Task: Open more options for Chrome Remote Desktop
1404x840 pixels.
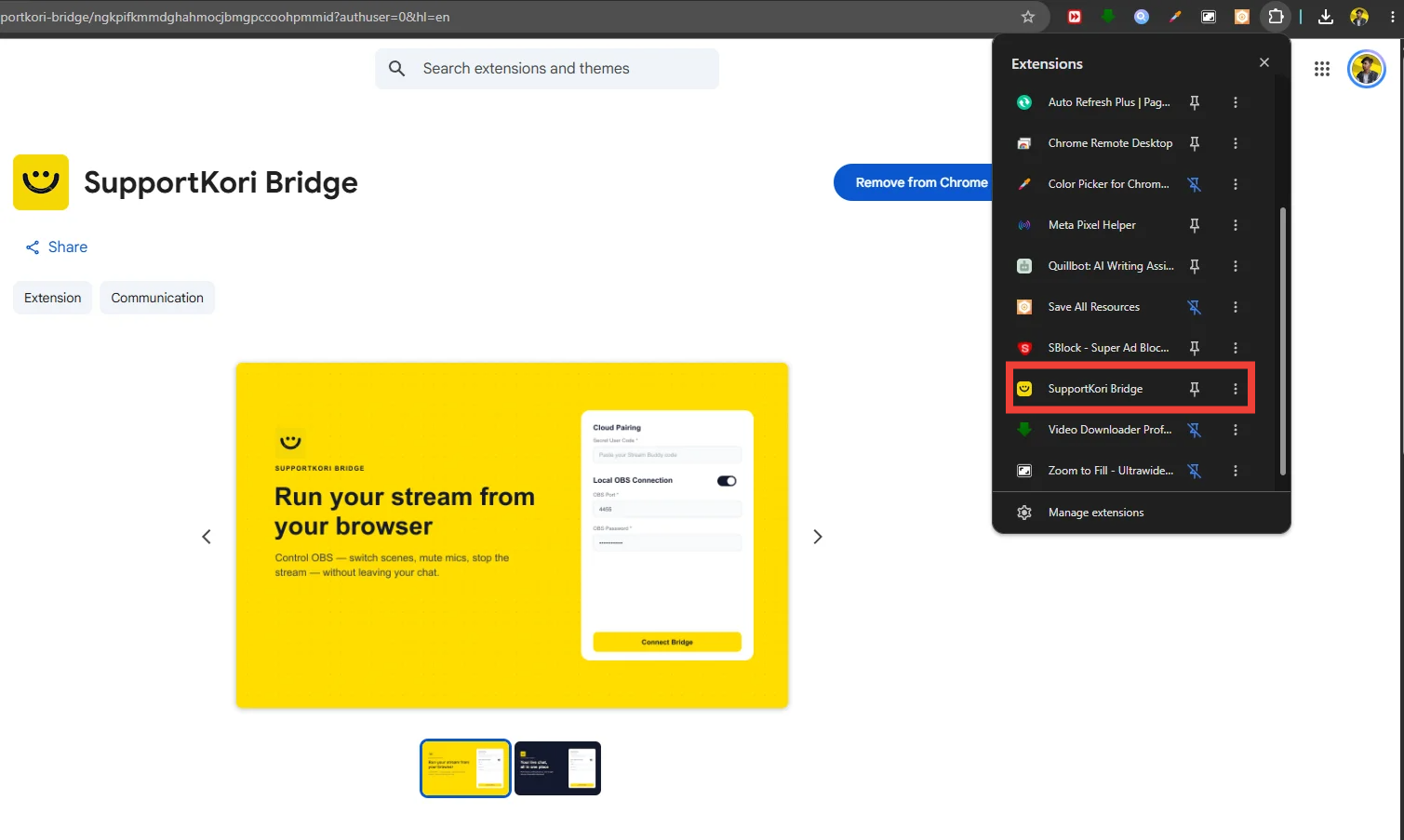Action: tap(1236, 143)
